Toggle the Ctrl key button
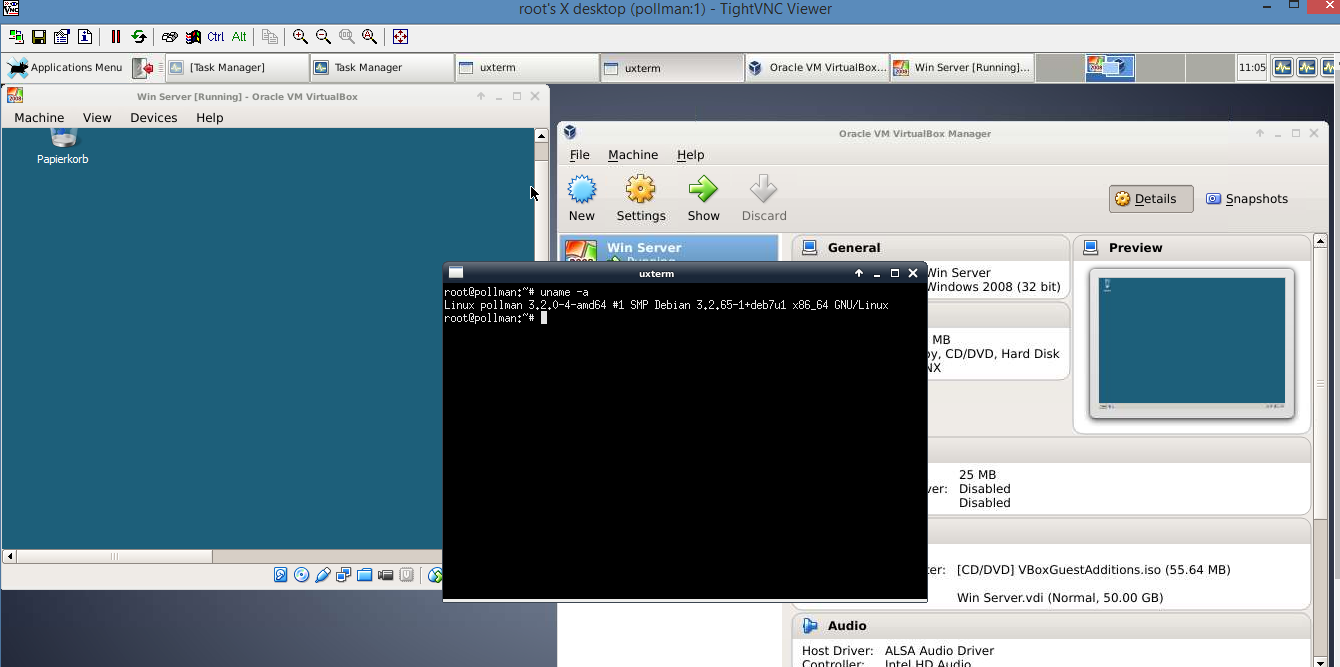This screenshot has height=667, width=1340. [215, 37]
